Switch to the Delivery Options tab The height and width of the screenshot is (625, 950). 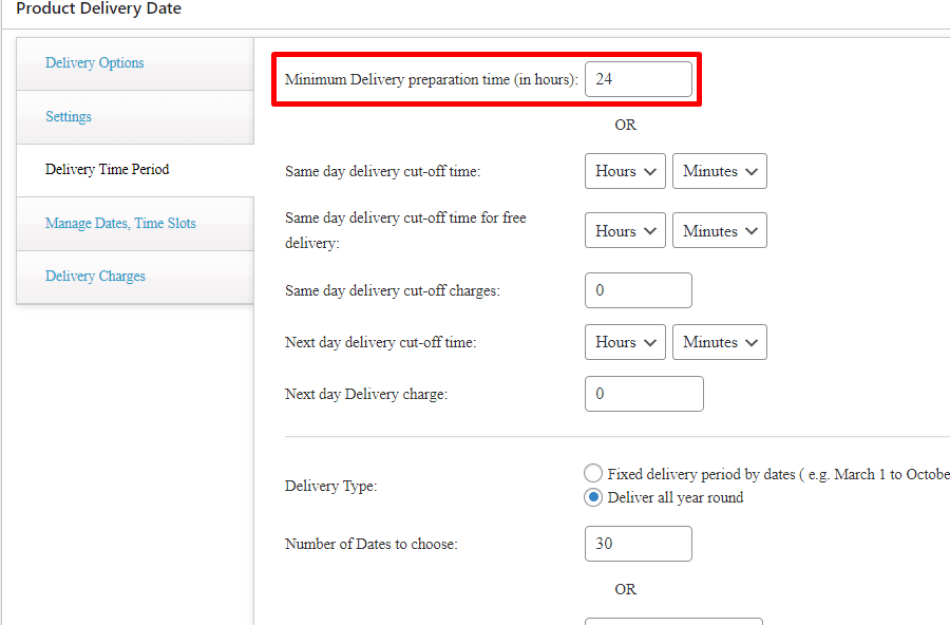pos(97,63)
